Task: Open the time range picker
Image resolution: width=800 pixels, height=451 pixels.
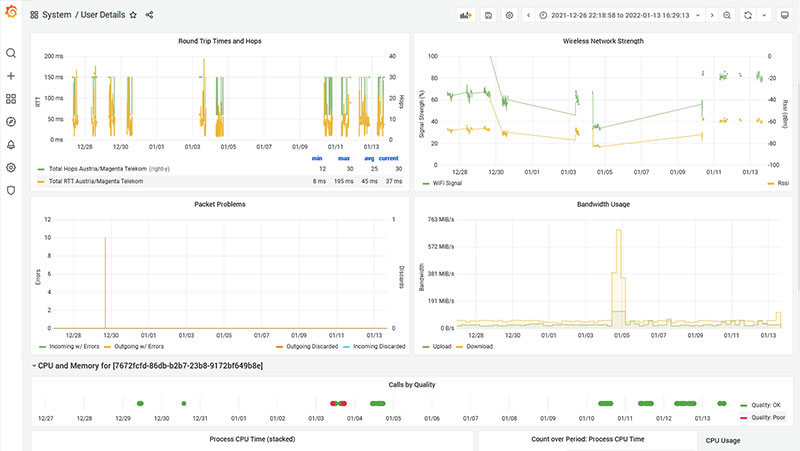Action: point(620,15)
